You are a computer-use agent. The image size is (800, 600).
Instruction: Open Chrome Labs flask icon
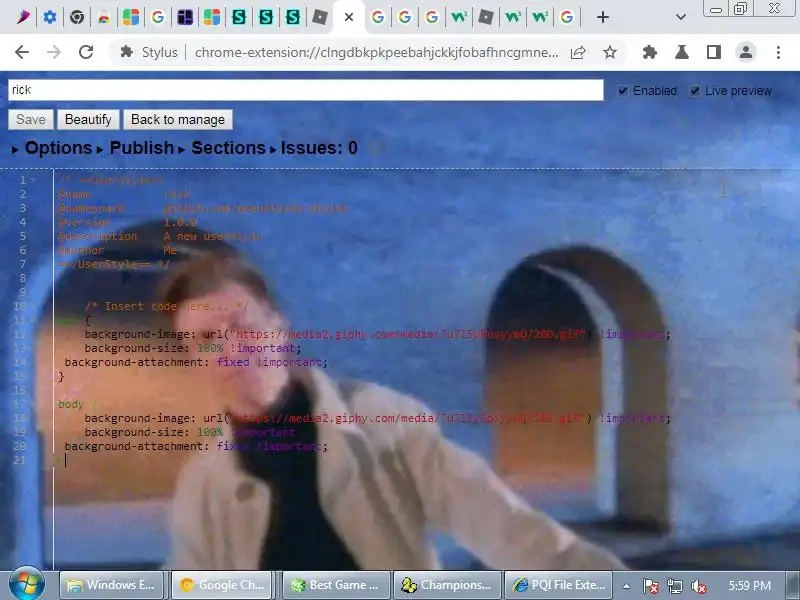pos(682,52)
